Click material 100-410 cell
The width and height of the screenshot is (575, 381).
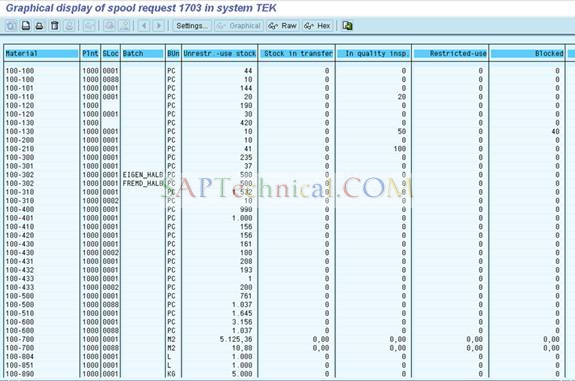20,227
